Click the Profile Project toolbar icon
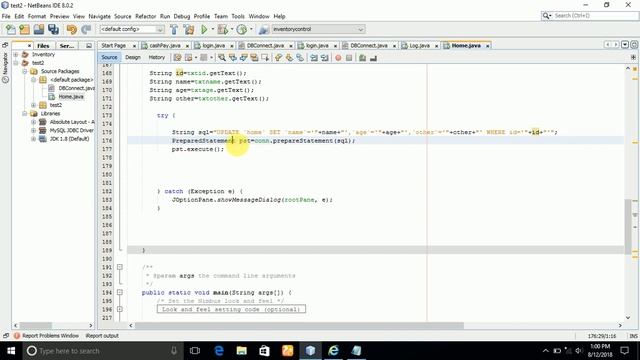This screenshot has height=360, width=640. 242,29
